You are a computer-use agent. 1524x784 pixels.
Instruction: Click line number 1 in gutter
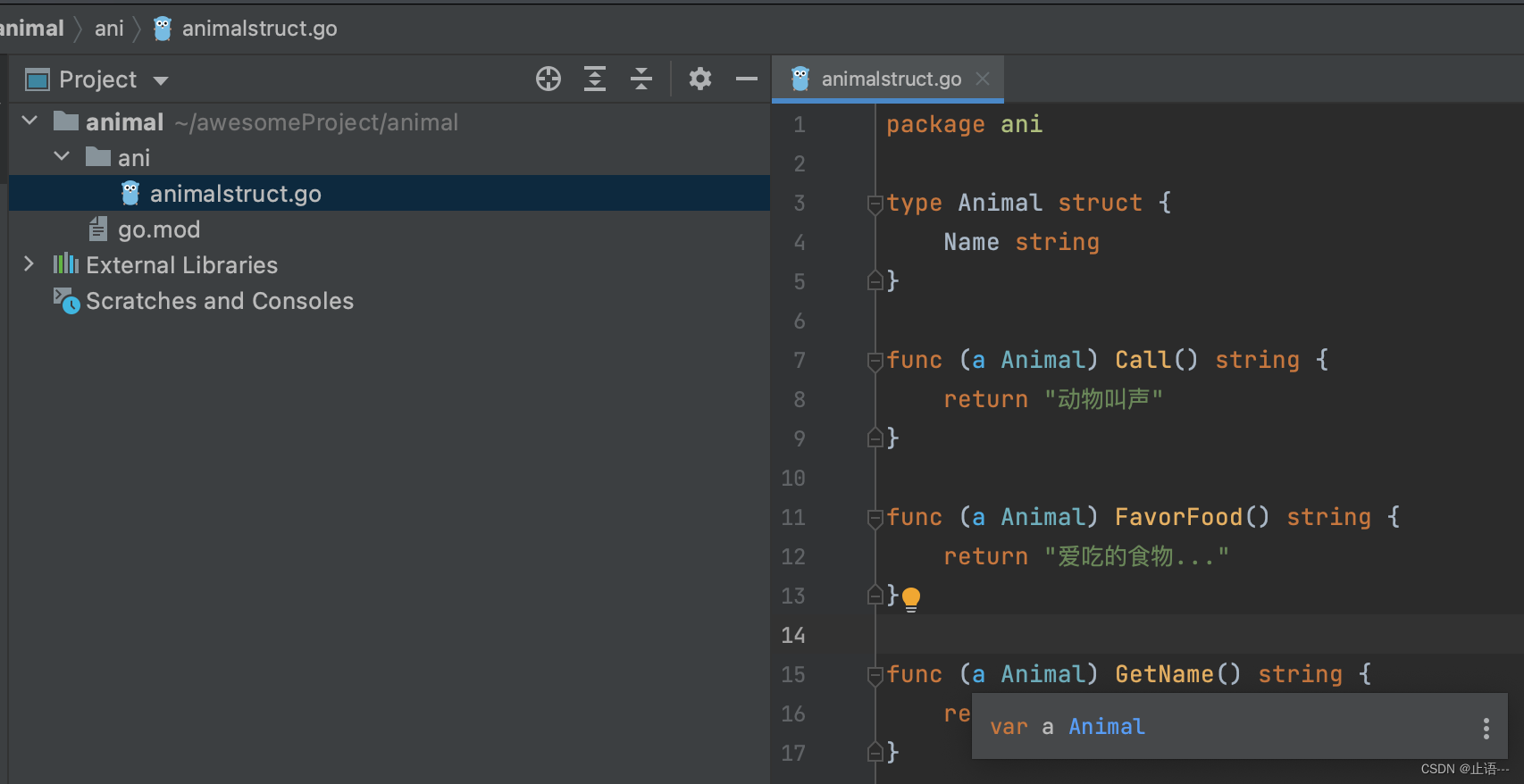click(800, 125)
